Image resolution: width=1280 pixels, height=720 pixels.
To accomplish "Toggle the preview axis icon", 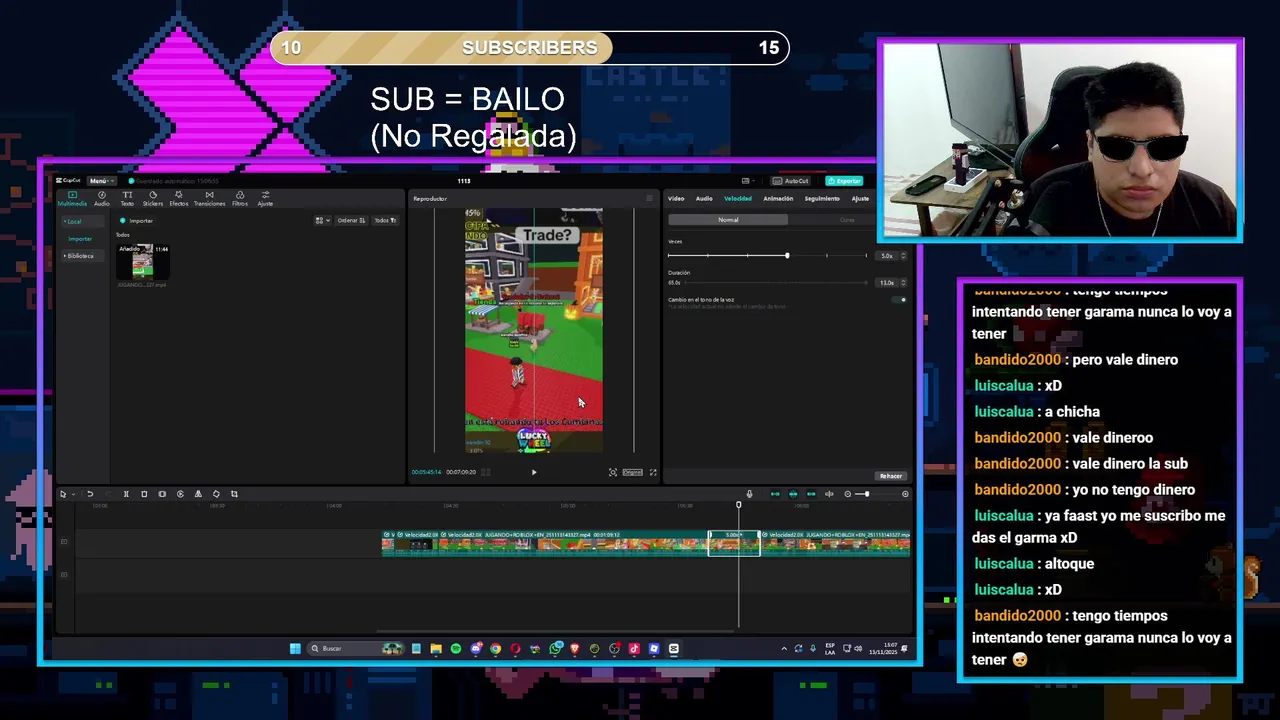I will coord(829,494).
